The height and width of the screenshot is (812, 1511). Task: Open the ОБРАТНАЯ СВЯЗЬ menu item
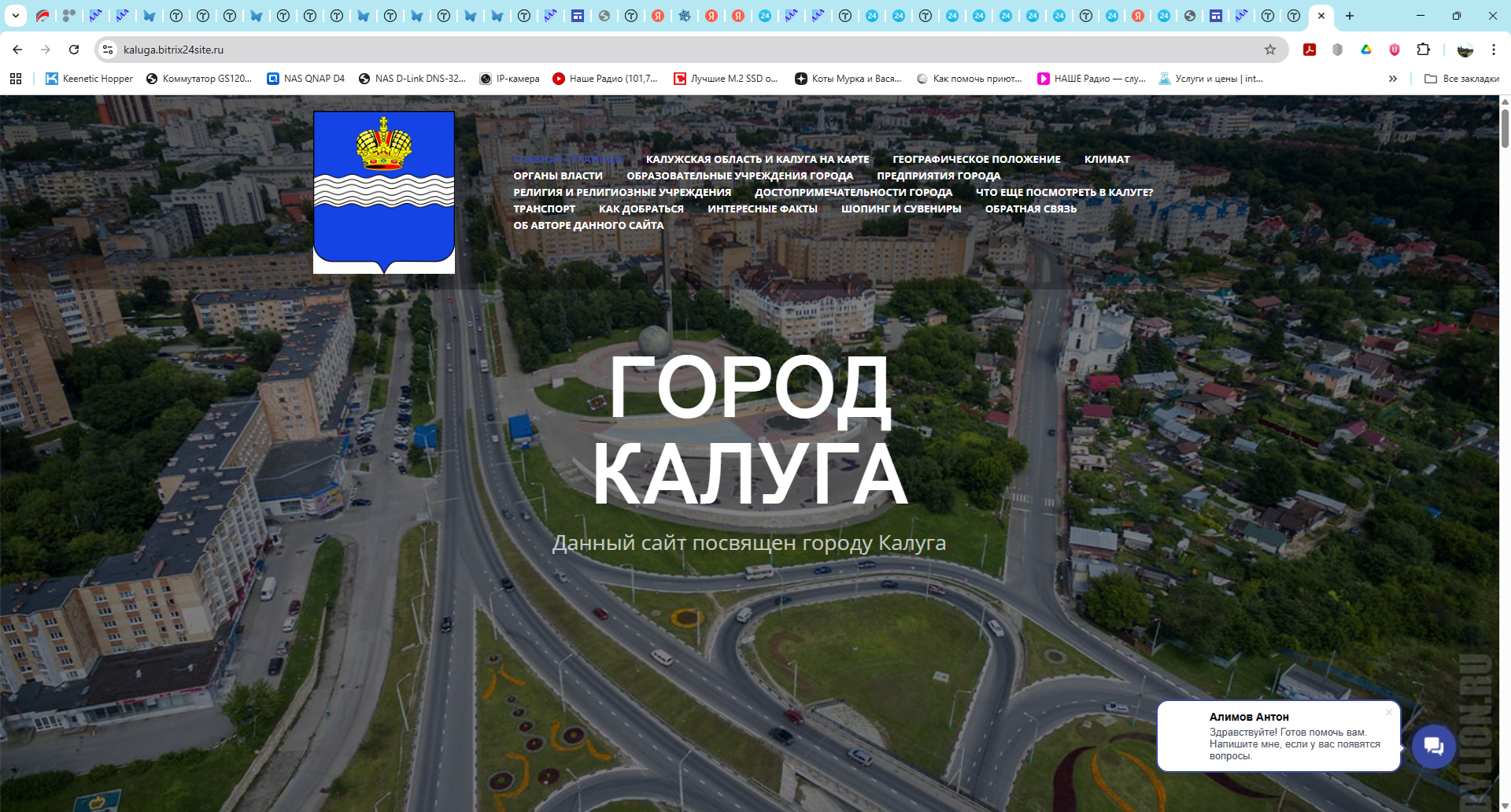tap(1030, 209)
